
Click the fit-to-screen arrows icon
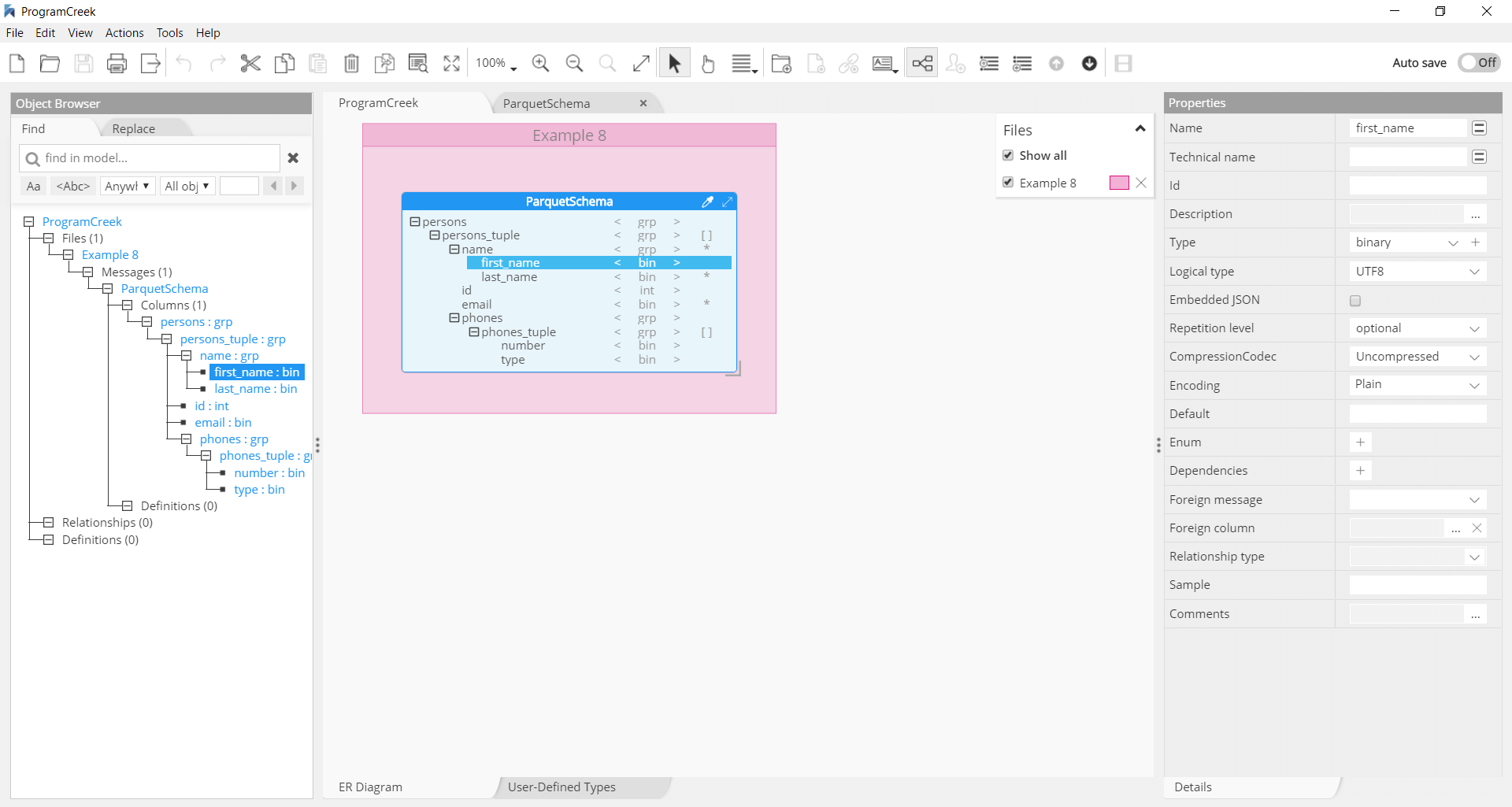451,63
